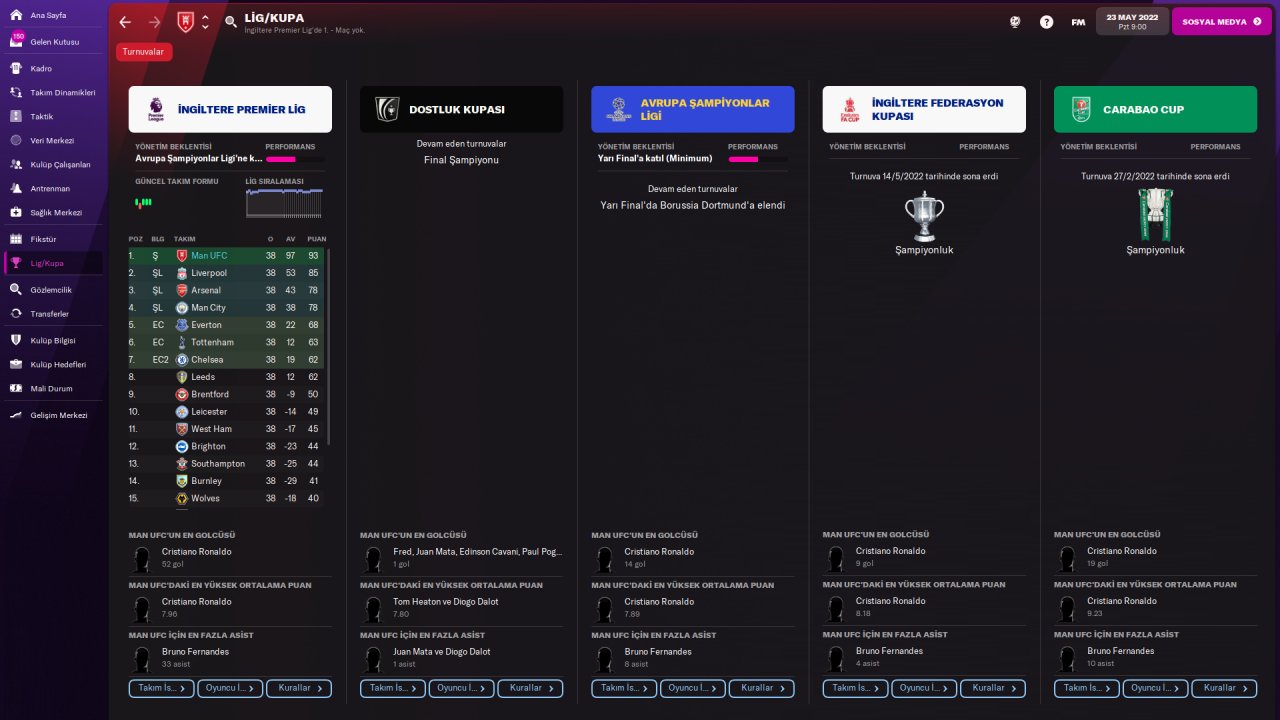Click the Wolves badge in the table
The image size is (1280, 720).
point(182,498)
